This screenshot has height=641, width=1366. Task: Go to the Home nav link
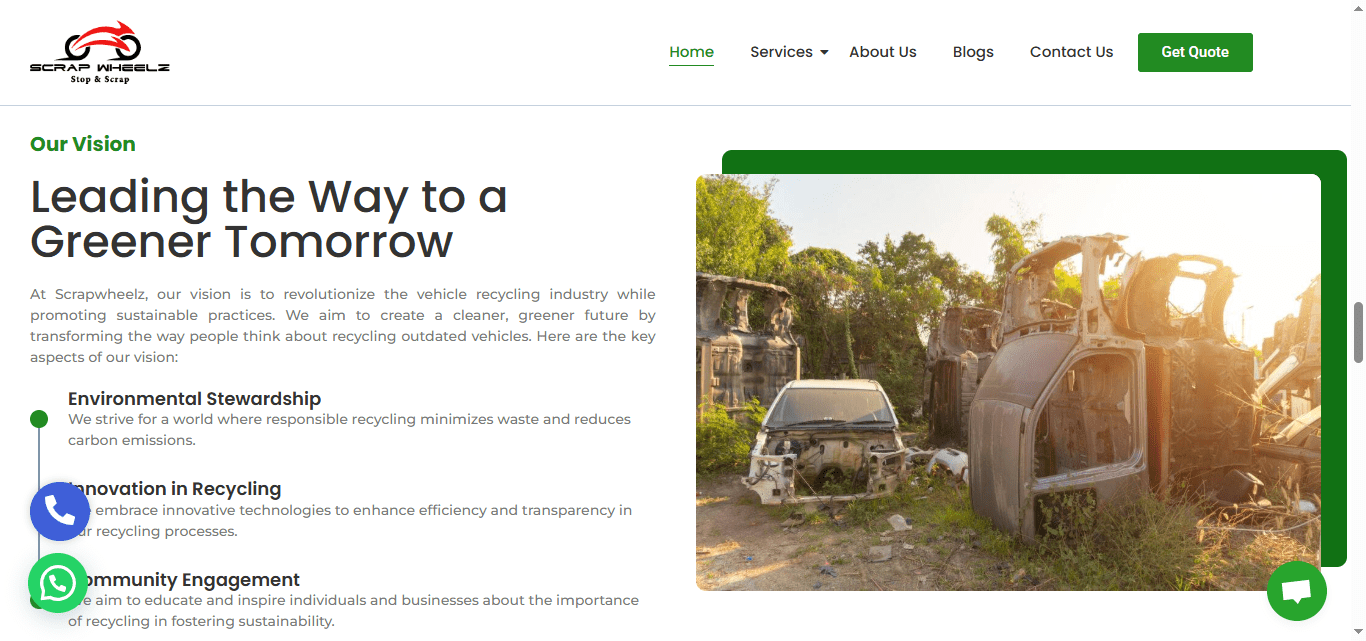[692, 52]
